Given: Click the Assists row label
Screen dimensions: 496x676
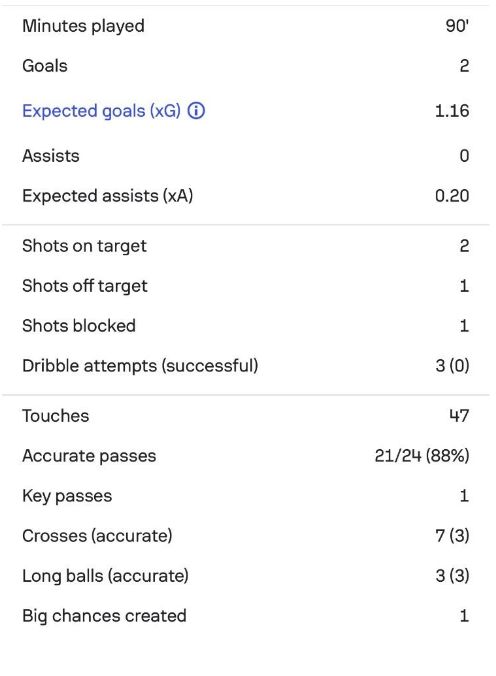Looking at the screenshot, I should coord(51,156).
